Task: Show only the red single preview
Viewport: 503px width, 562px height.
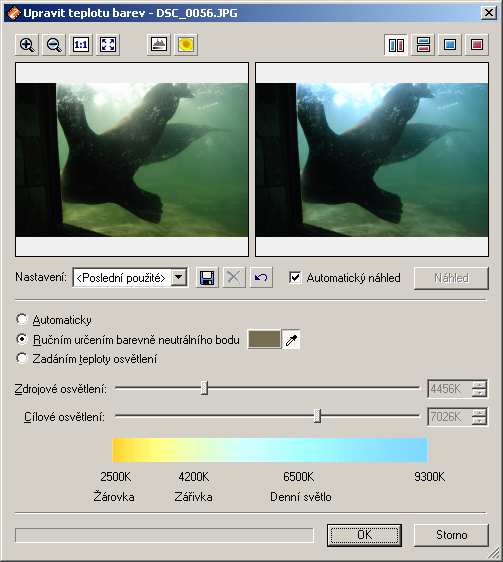Action: tap(477, 45)
